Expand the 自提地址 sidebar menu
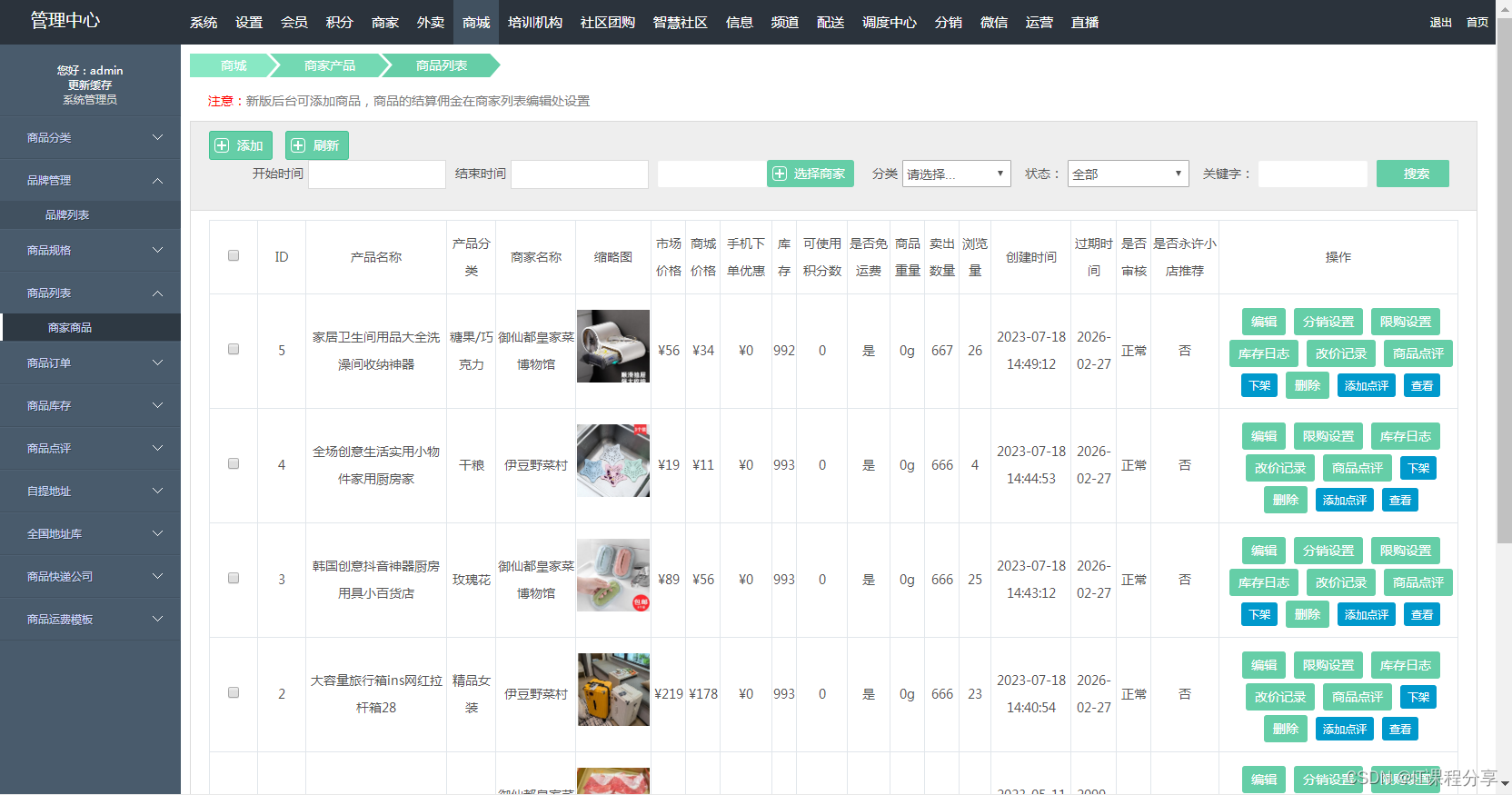The image size is (1512, 795). (90, 492)
